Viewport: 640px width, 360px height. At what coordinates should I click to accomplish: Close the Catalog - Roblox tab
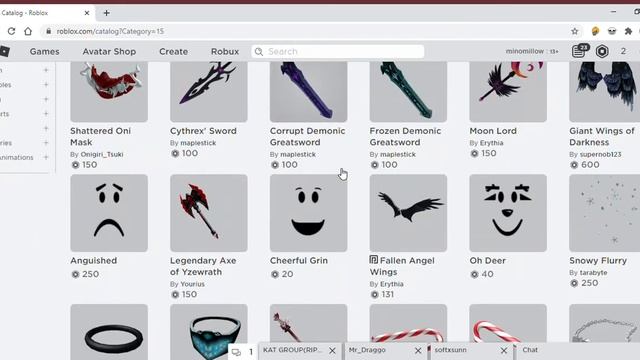[x=87, y=13]
